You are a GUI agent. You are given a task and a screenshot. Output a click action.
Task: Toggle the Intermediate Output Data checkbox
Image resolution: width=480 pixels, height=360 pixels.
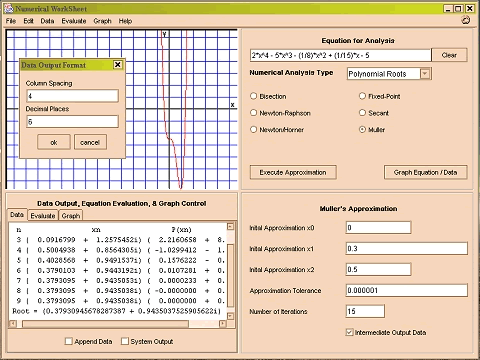point(349,332)
